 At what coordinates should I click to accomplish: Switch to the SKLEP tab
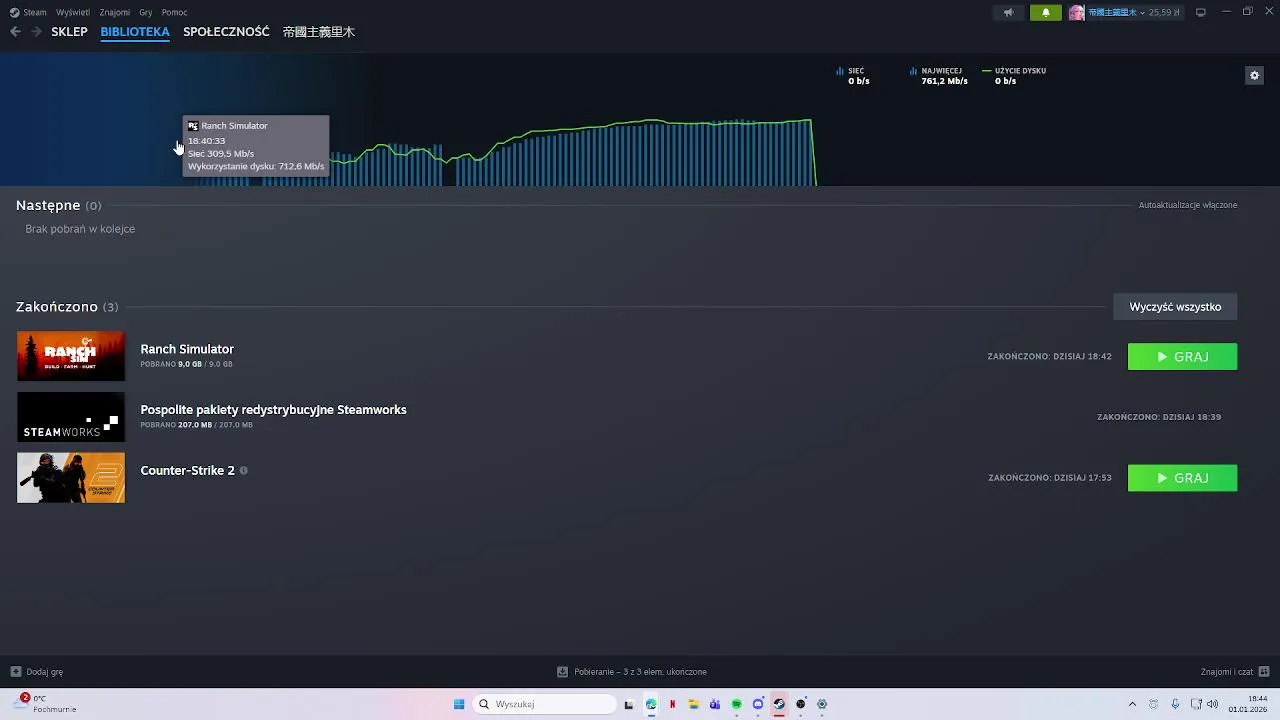(x=69, y=32)
